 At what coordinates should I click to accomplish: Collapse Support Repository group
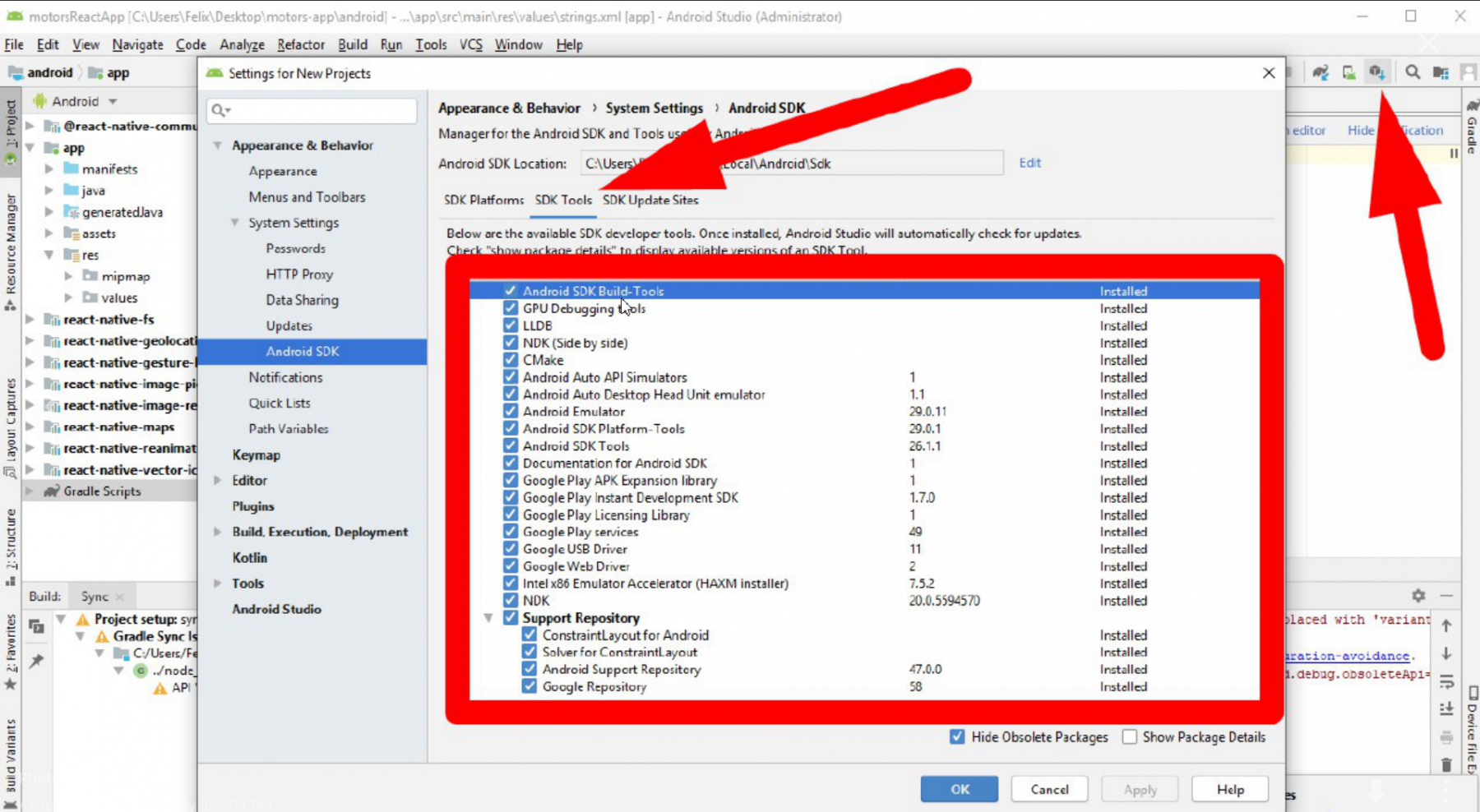(x=488, y=618)
